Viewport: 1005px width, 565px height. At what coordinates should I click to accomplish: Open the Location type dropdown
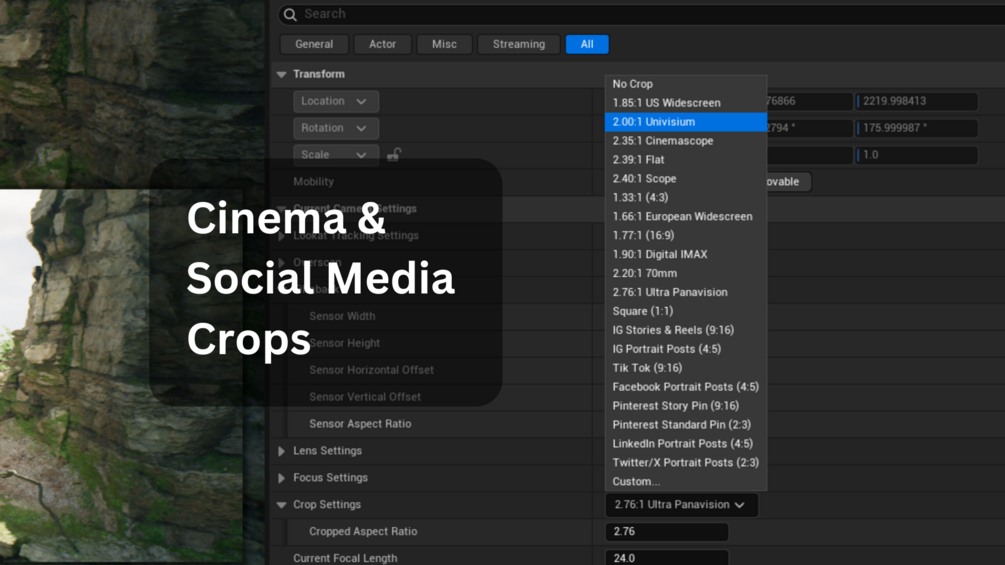coord(336,101)
